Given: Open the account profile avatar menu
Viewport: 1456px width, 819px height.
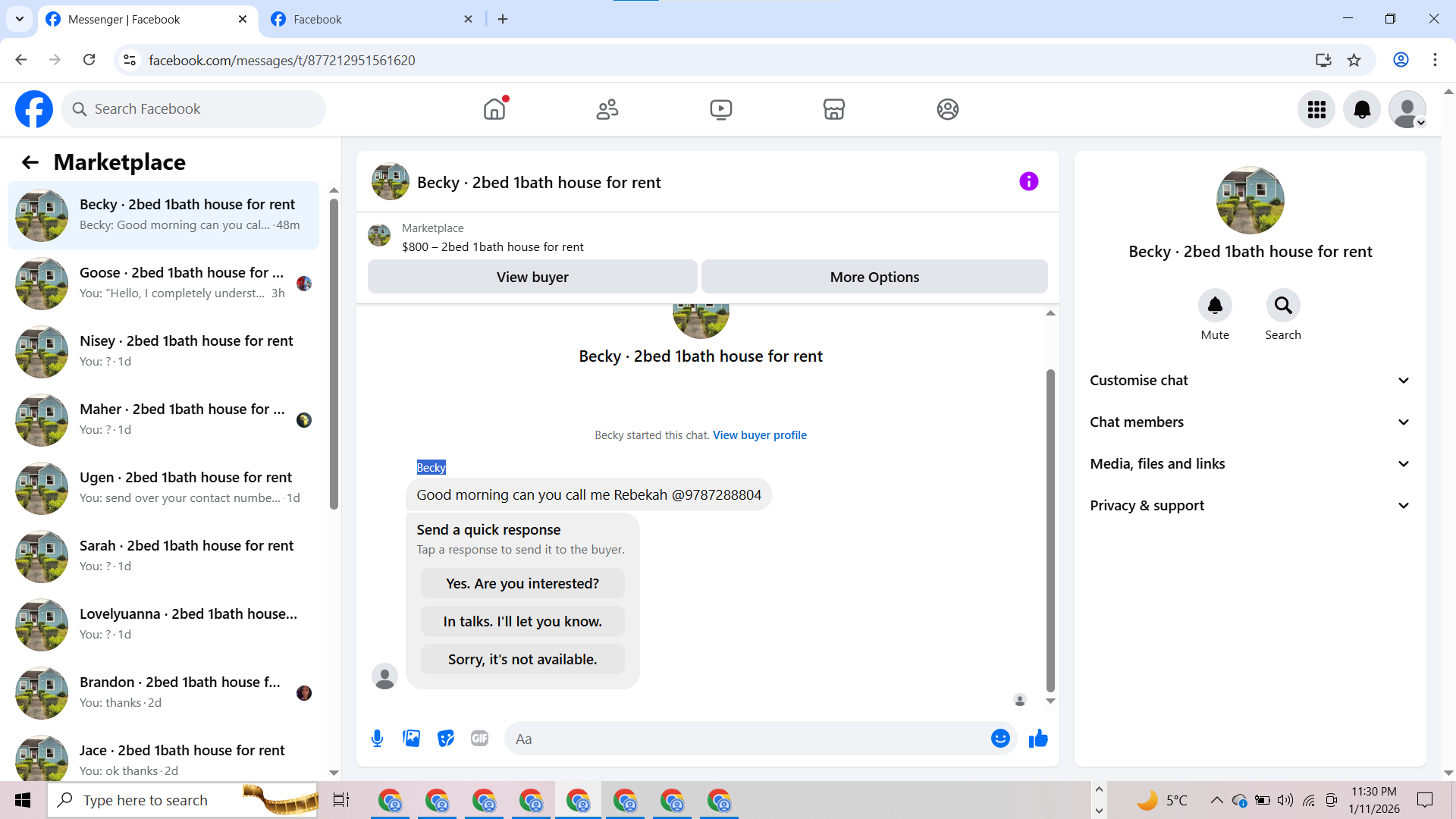Looking at the screenshot, I should 1407,109.
